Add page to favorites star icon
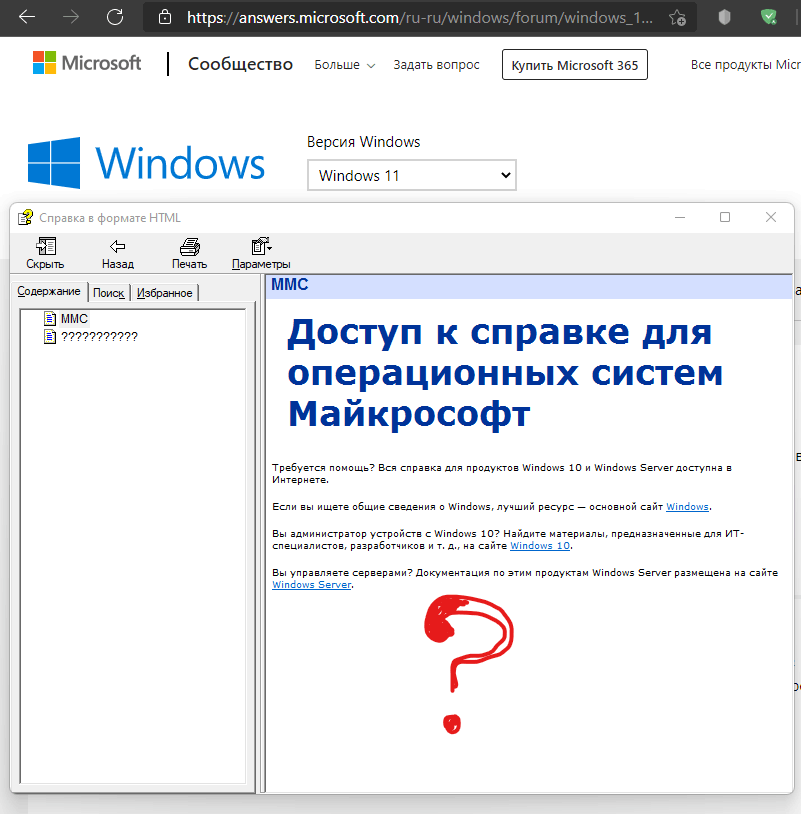Viewport: 801px width, 814px height. 677,18
